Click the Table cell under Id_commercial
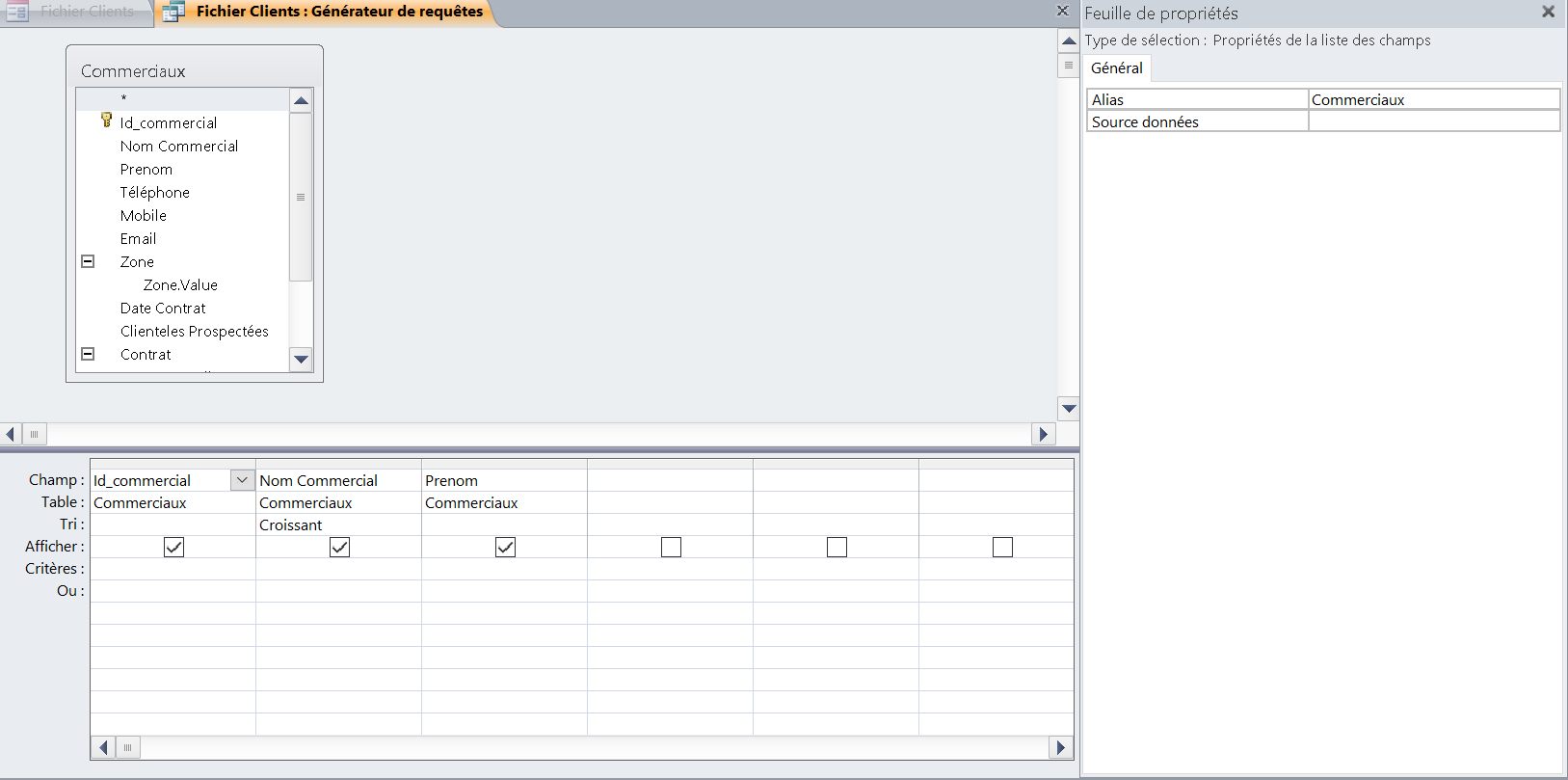The width and height of the screenshot is (1568, 780). [x=173, y=502]
